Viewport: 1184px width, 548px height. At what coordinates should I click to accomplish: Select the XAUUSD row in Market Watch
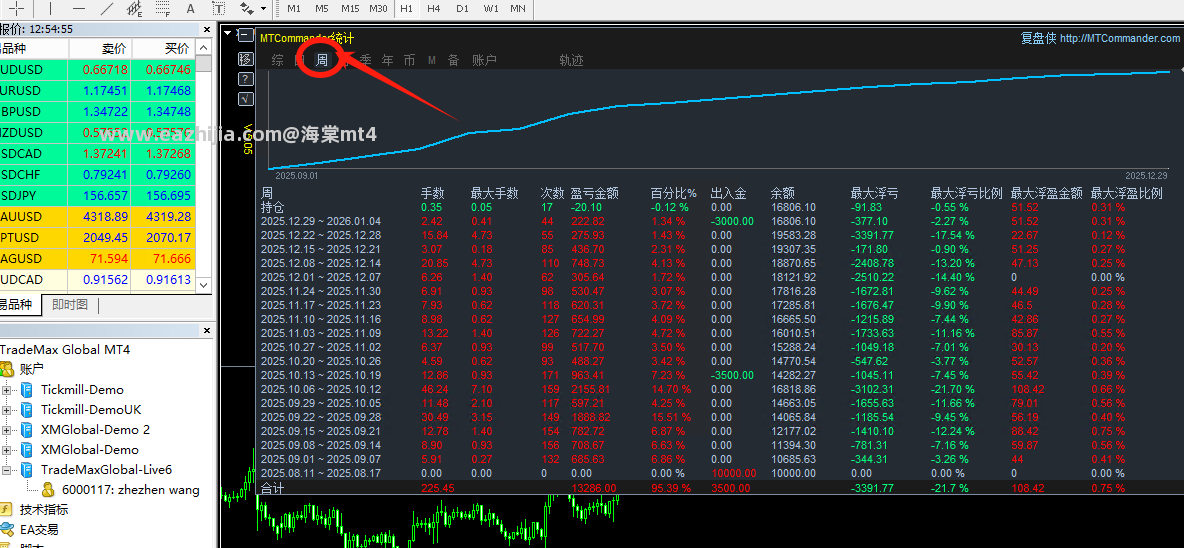tap(97, 216)
